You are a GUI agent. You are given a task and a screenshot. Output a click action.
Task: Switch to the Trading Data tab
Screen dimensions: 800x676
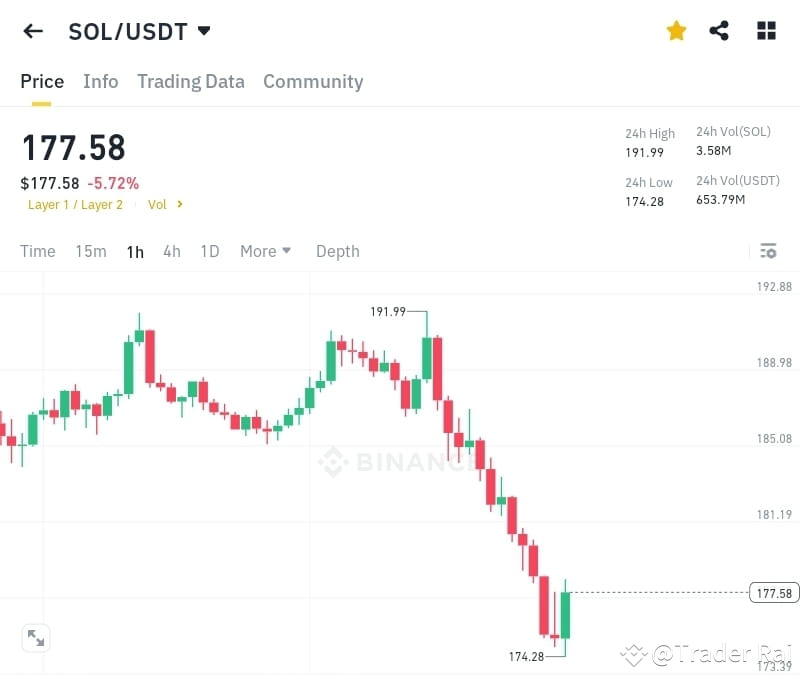point(191,81)
